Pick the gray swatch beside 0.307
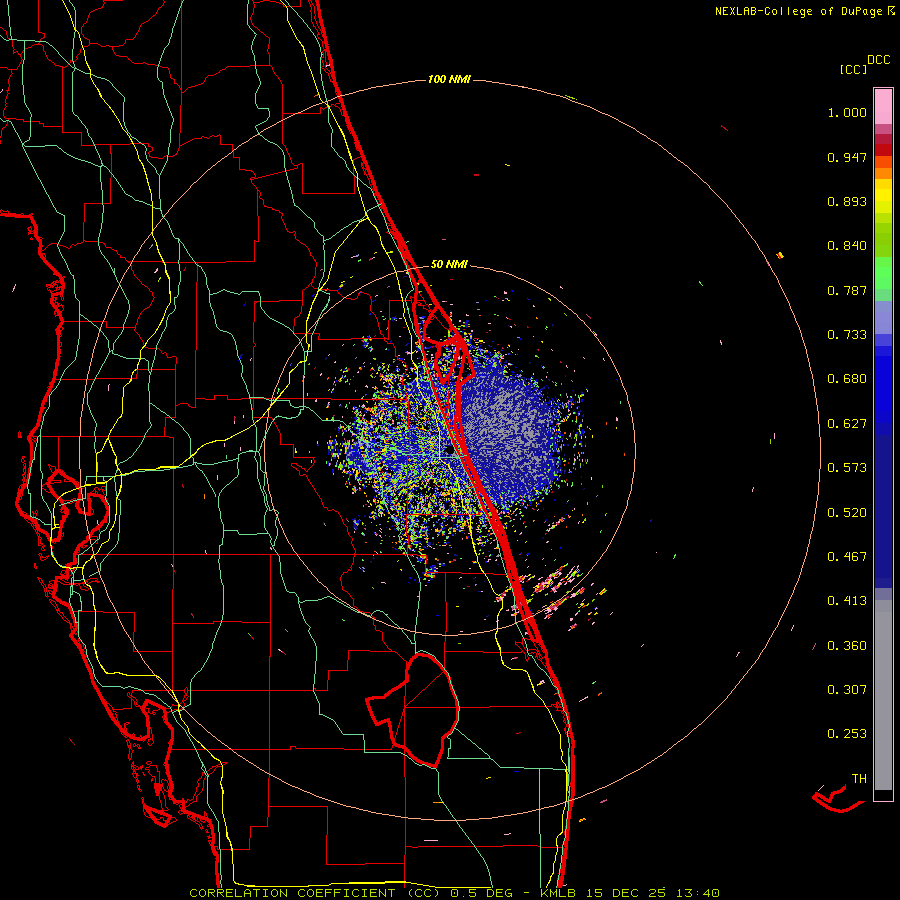900x900 pixels. [883, 695]
